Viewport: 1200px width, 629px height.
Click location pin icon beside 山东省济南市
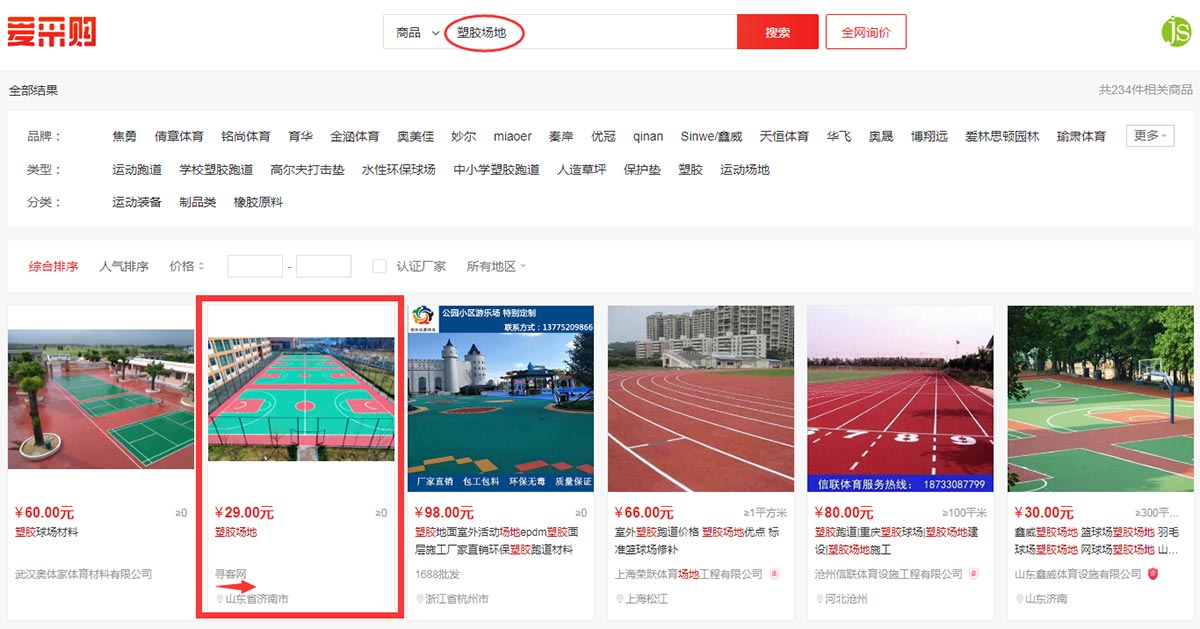coord(220,599)
